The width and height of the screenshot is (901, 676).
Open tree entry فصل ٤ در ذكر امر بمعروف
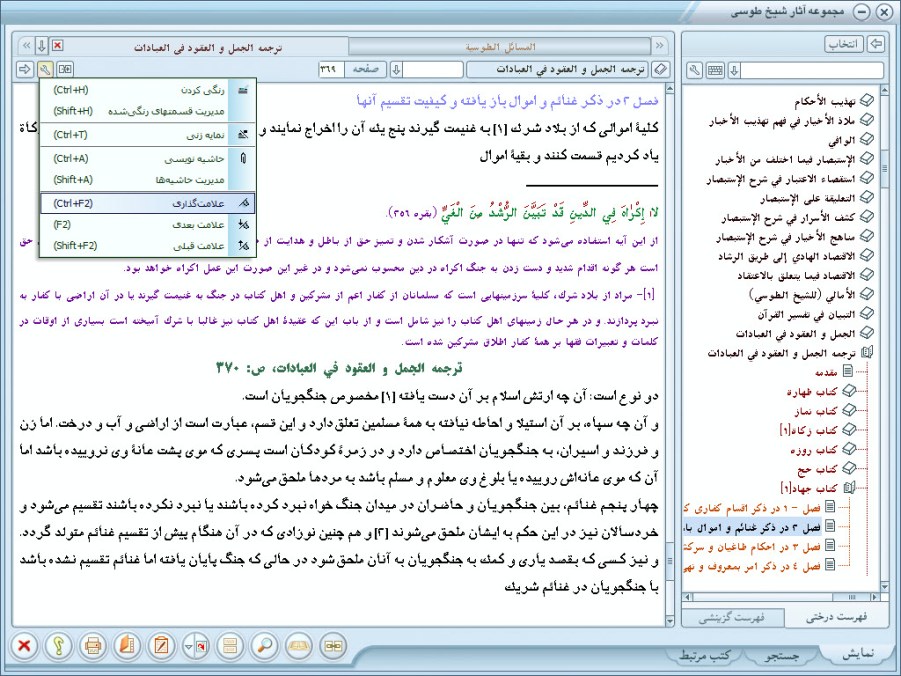tap(752, 566)
